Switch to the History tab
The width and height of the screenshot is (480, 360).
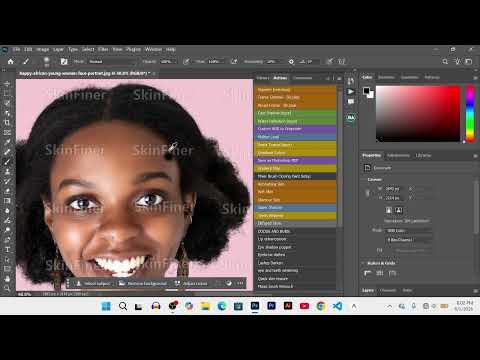pos(263,78)
